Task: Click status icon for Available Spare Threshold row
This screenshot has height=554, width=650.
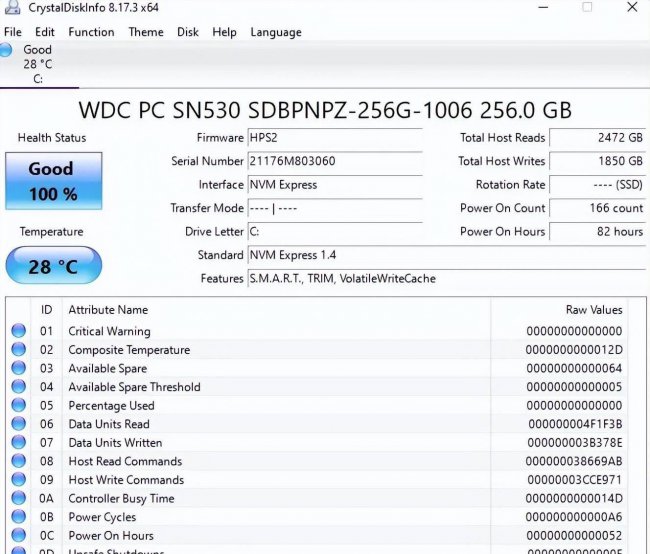Action: (18, 386)
